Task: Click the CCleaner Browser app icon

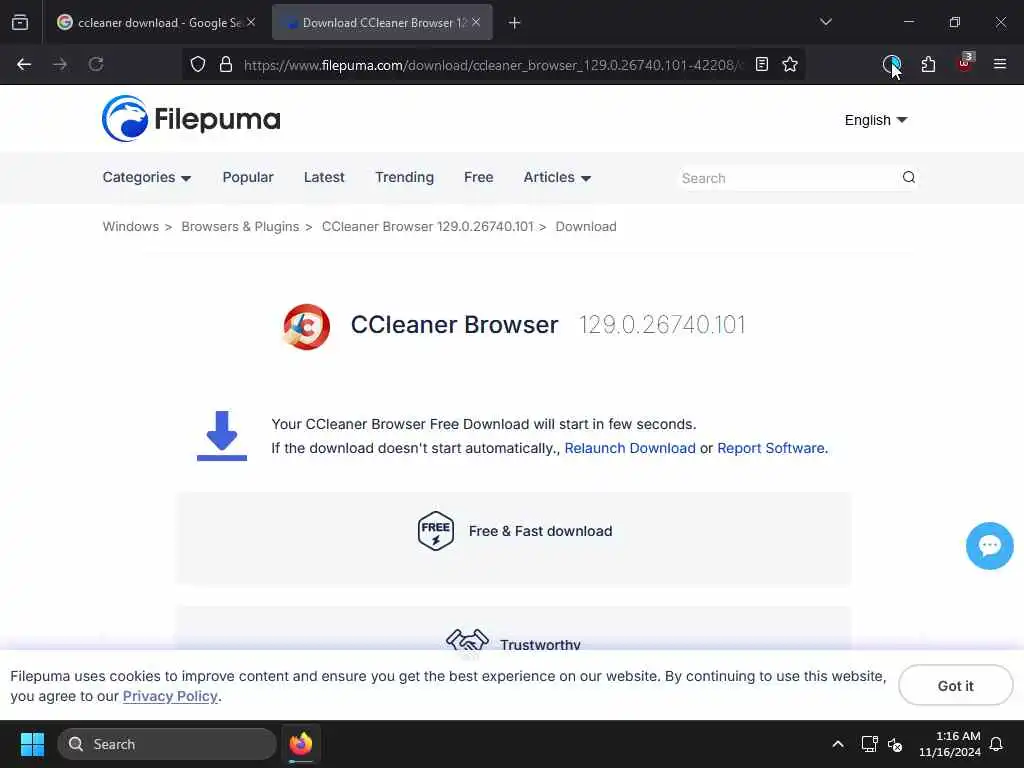Action: (306, 327)
